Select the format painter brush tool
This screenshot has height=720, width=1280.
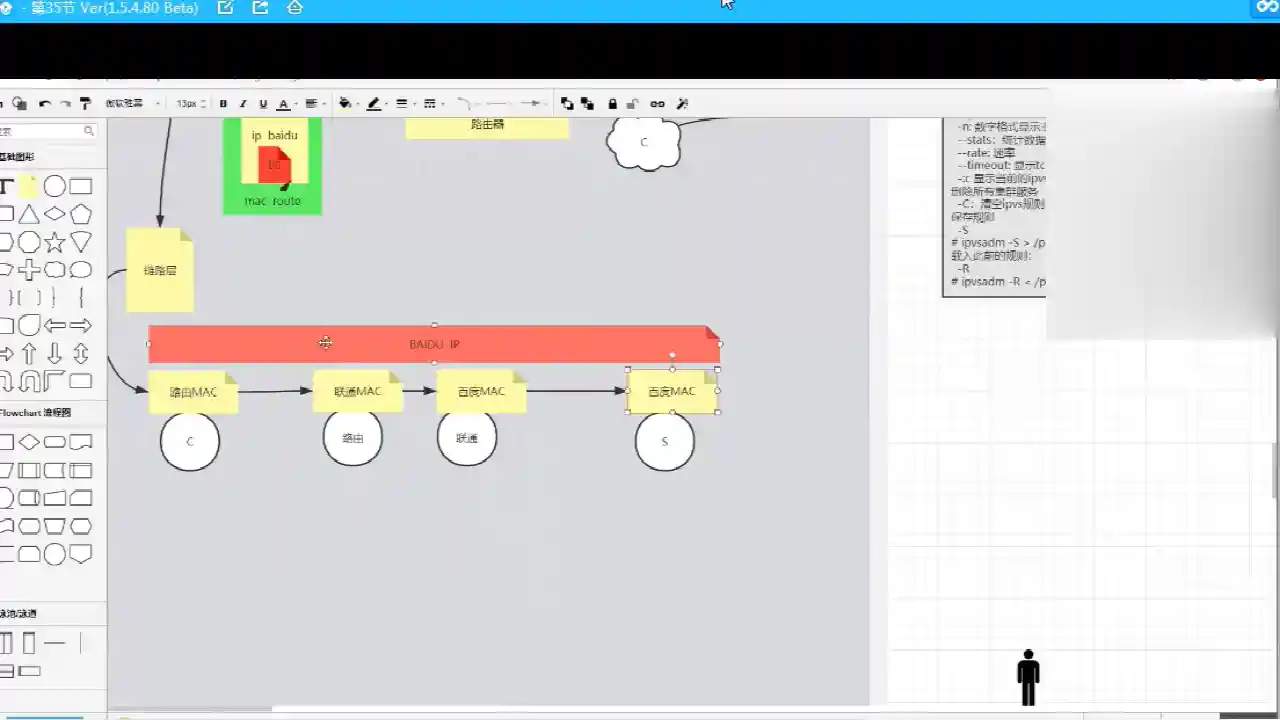(85, 103)
